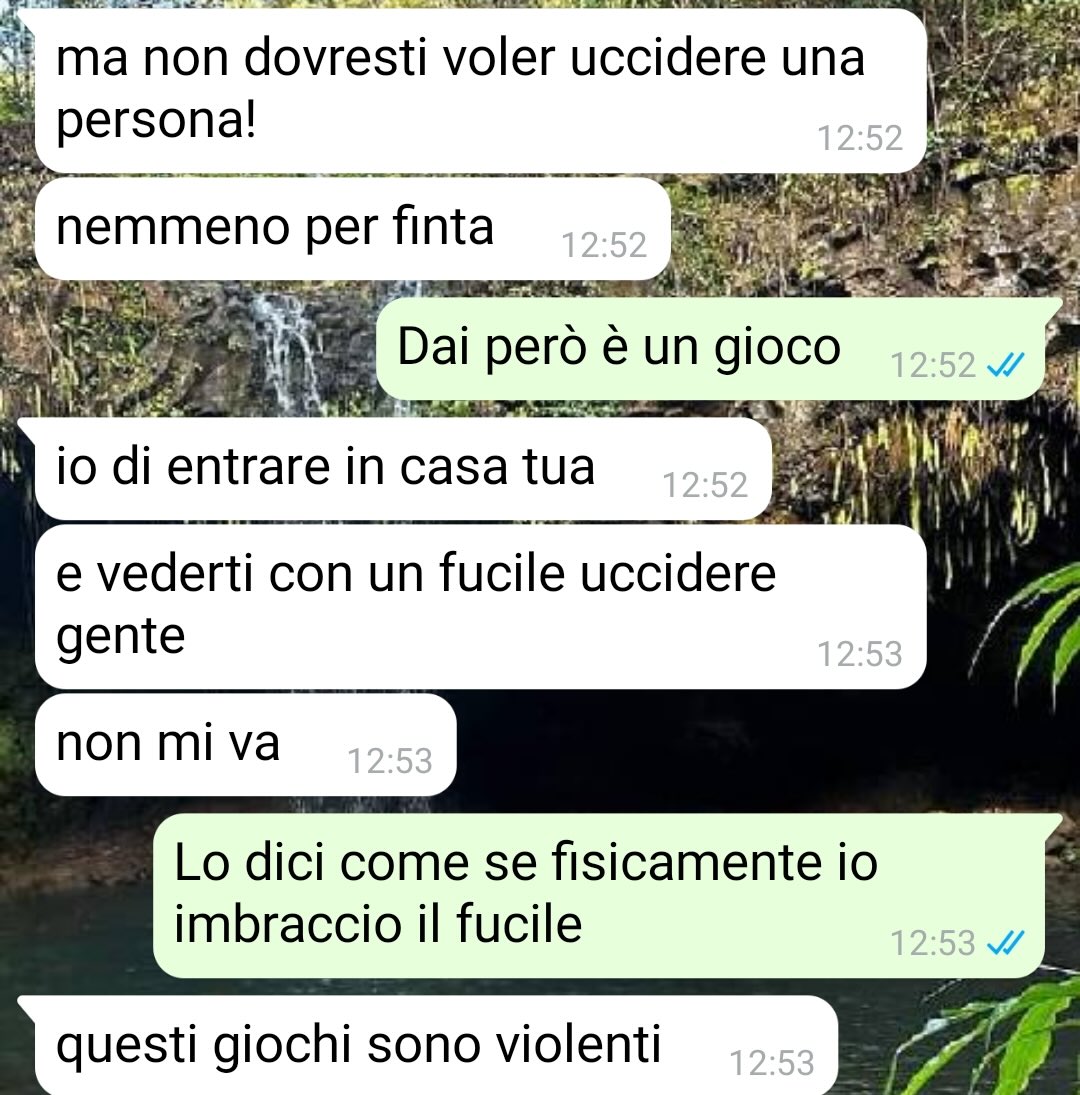This screenshot has width=1080, height=1095.
Task: Tap the 12:53 timestamp on the 'uccidere gente' bubble
Action: [x=859, y=654]
